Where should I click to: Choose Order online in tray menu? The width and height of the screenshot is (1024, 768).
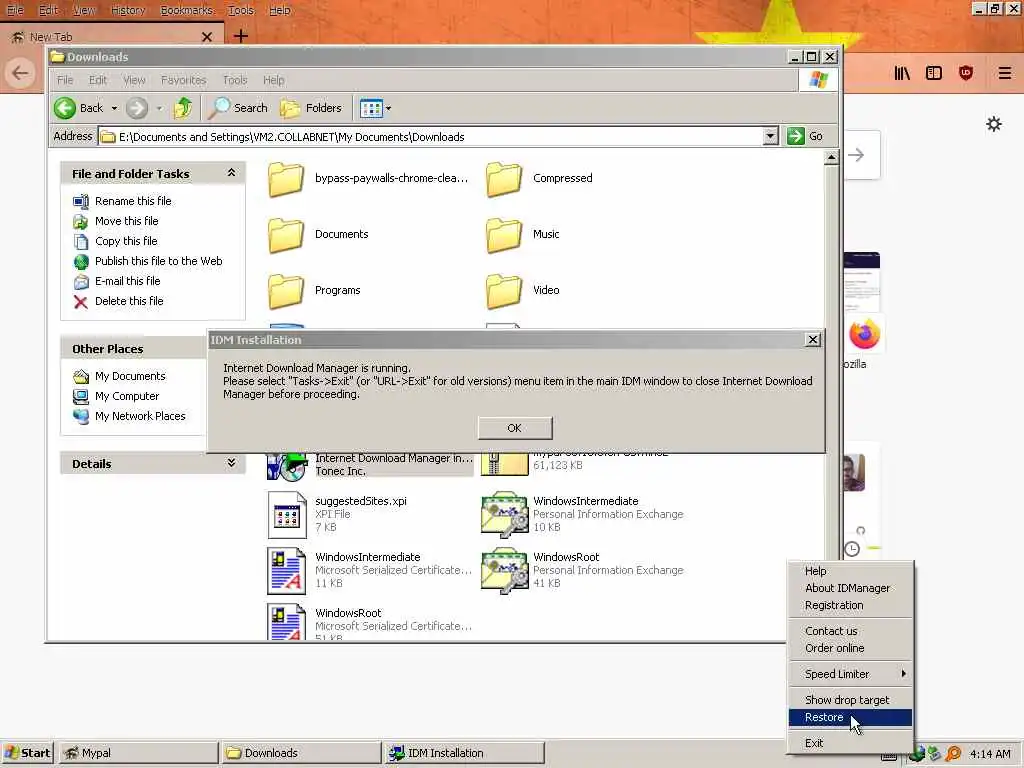pos(850,648)
